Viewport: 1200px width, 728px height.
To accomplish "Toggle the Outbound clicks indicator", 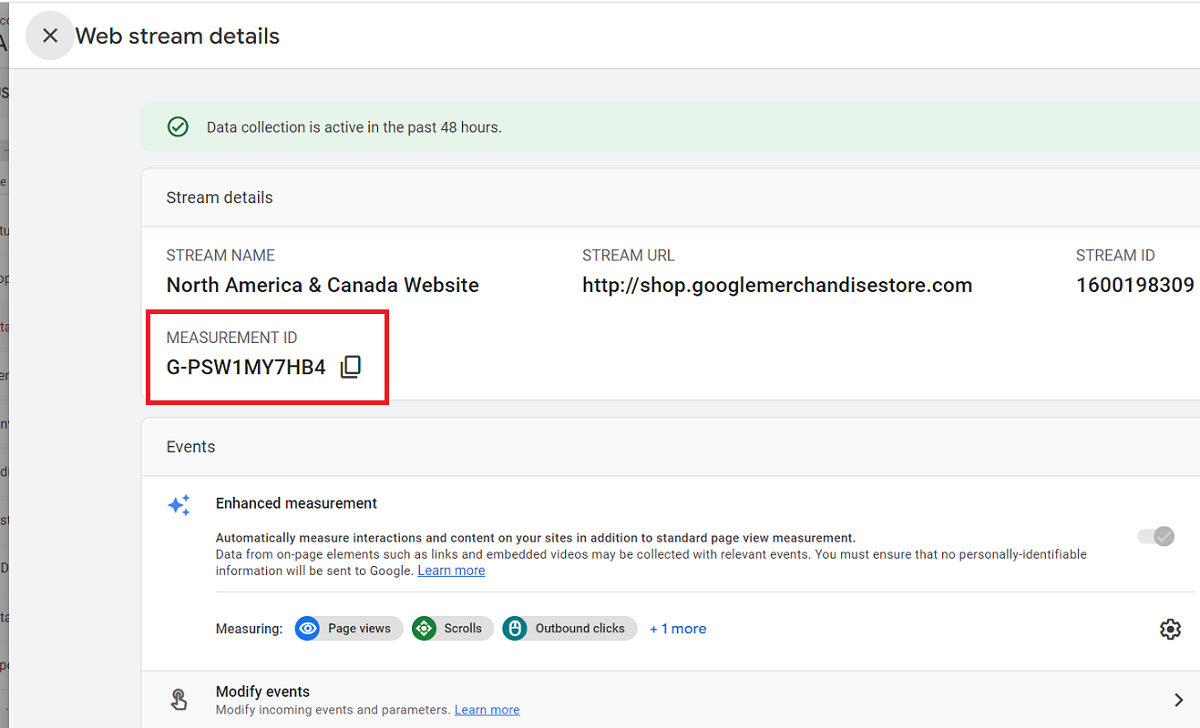I will (515, 629).
